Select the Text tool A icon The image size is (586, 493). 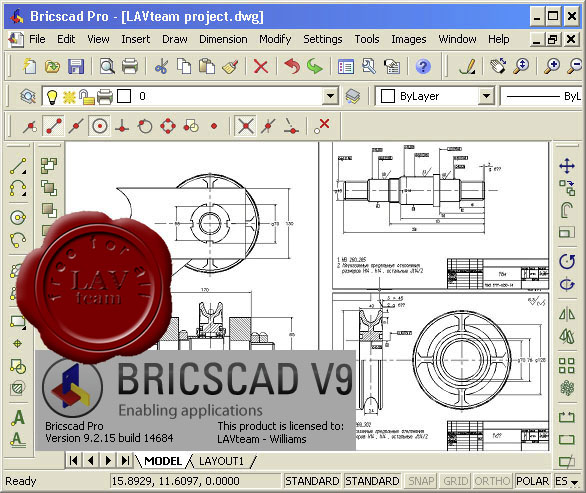coord(18,417)
